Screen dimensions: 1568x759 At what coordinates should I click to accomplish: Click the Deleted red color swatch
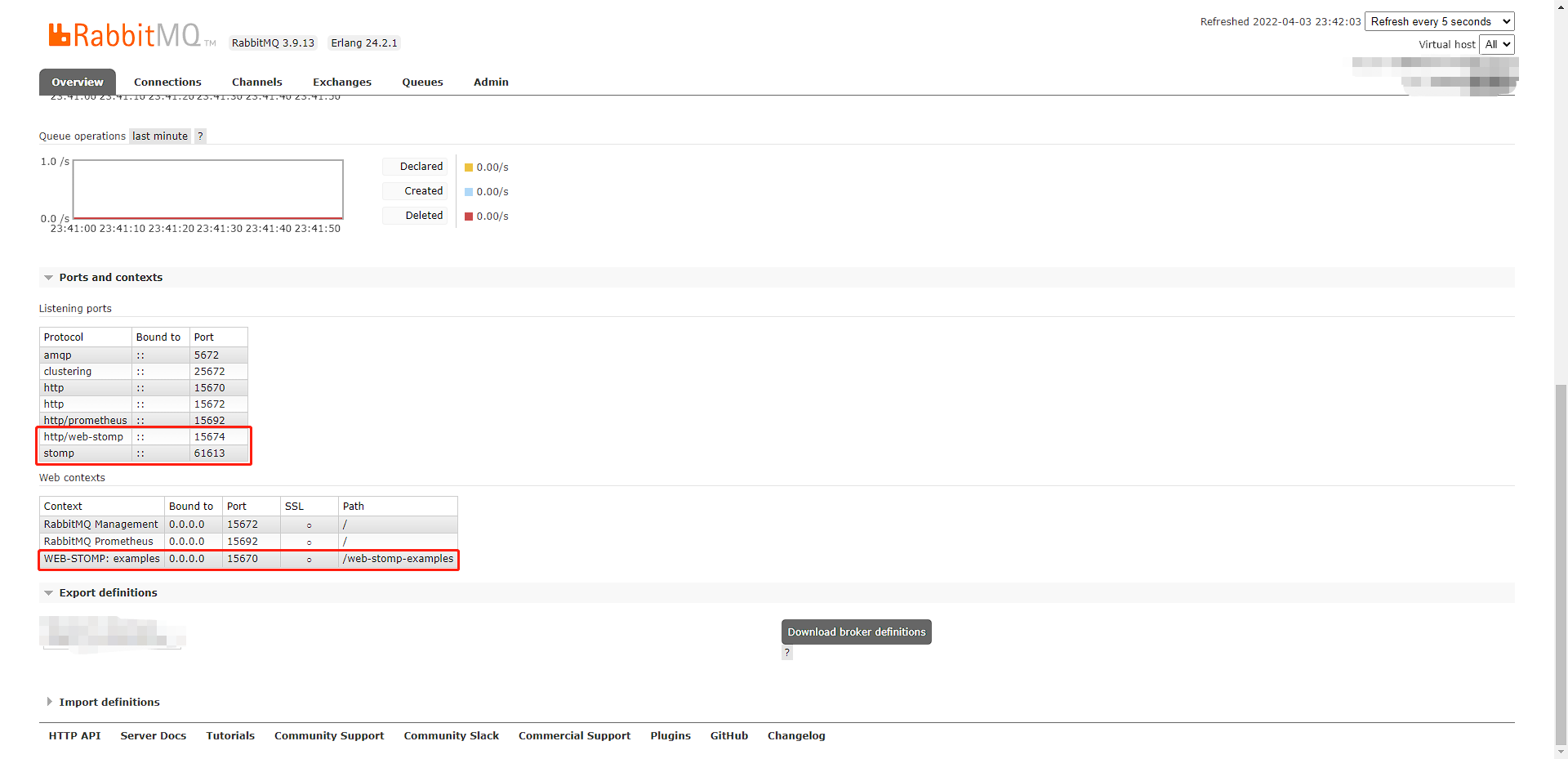469,217
